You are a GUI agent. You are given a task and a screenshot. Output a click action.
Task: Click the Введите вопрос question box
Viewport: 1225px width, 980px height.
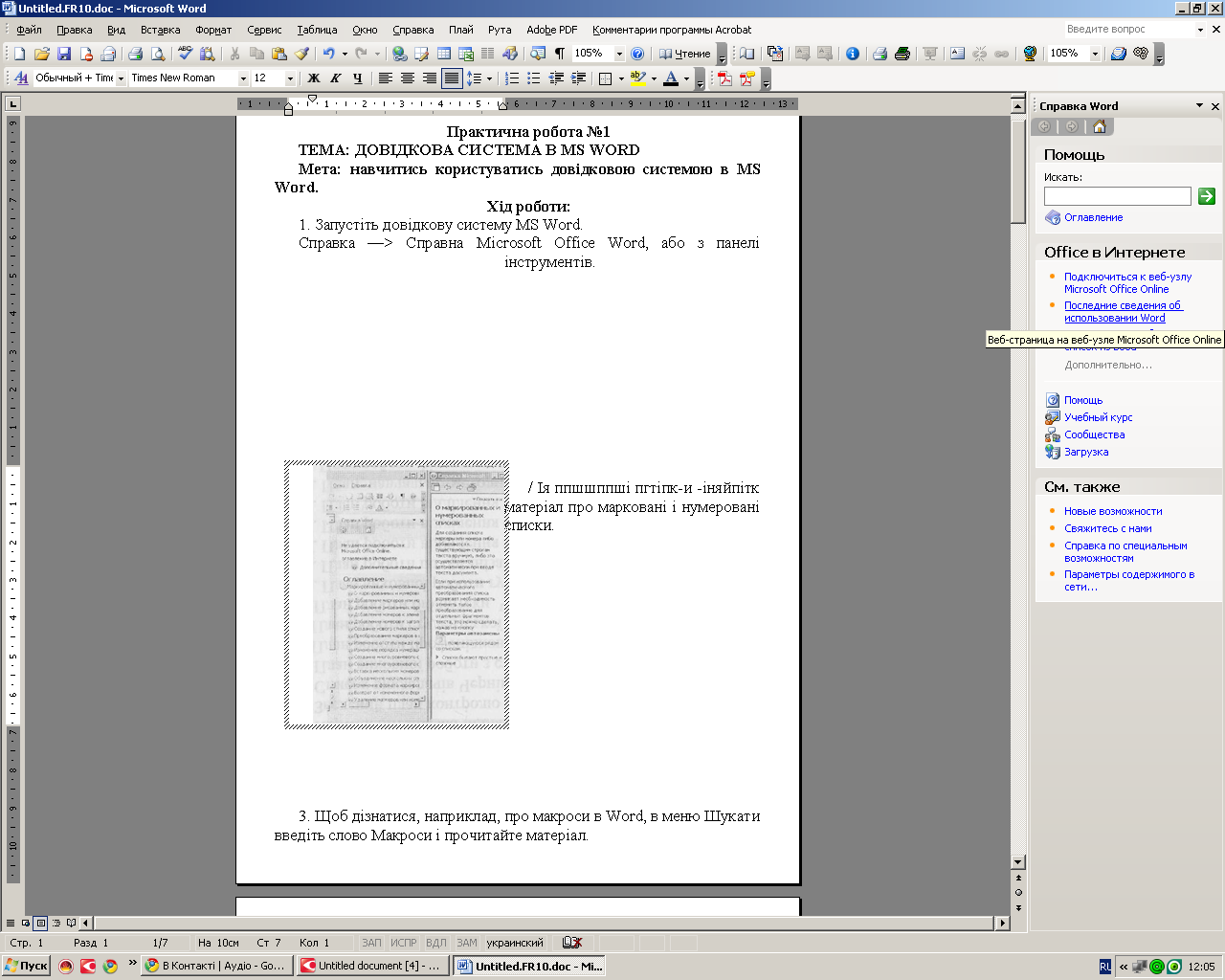pos(1128,30)
